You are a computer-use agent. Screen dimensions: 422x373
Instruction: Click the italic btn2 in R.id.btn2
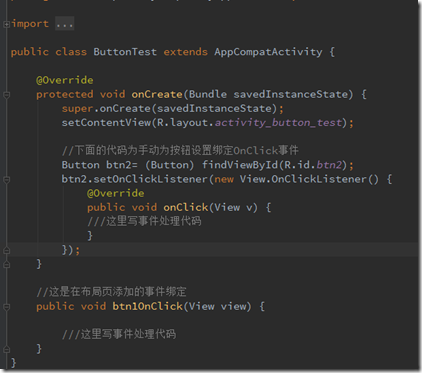click(x=329, y=165)
